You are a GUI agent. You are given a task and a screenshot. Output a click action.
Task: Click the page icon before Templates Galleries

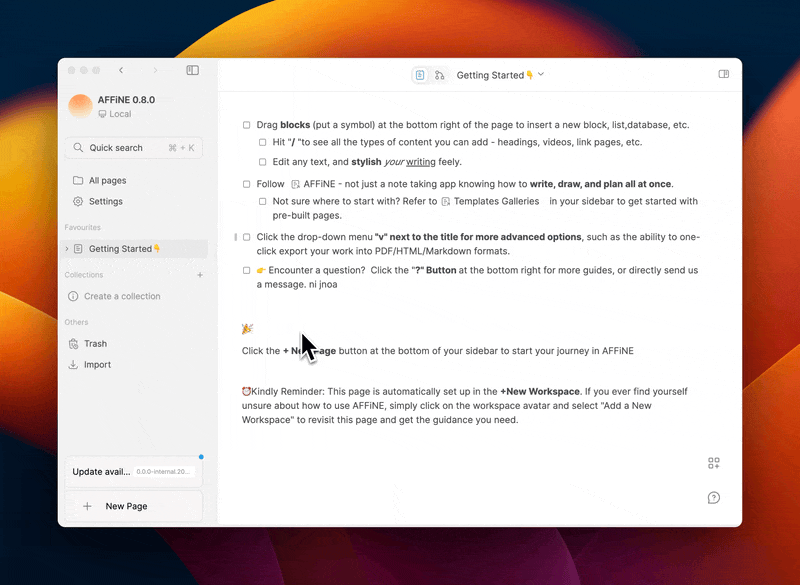[x=445, y=202]
